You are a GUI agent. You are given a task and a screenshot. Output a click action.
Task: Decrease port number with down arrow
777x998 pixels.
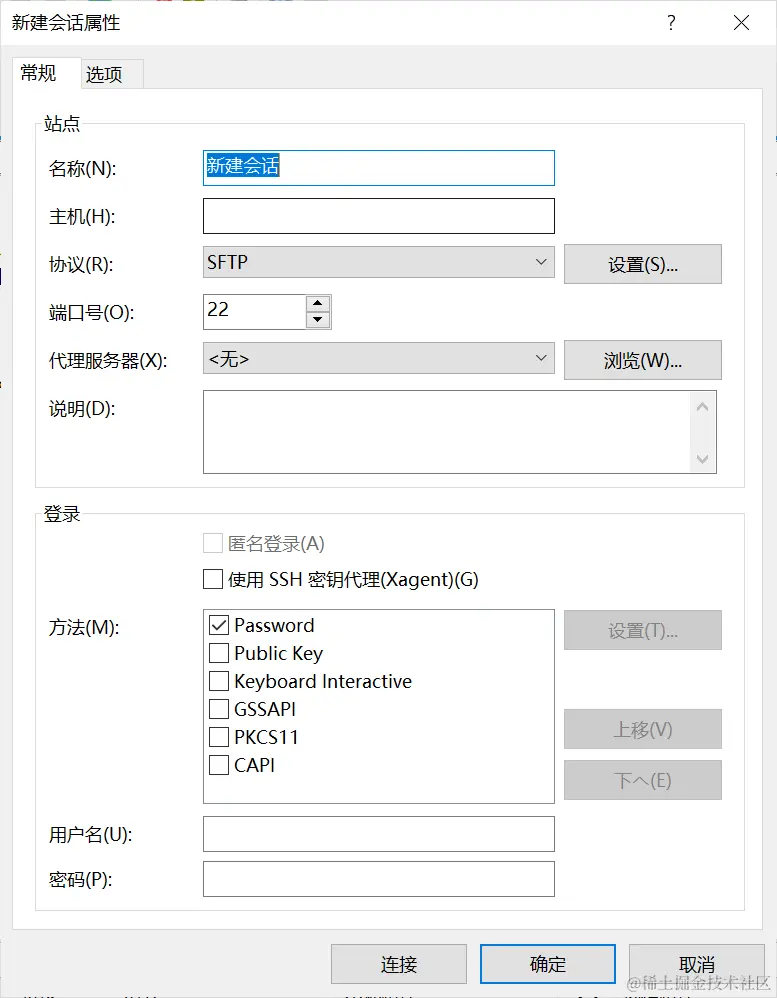pos(318,320)
